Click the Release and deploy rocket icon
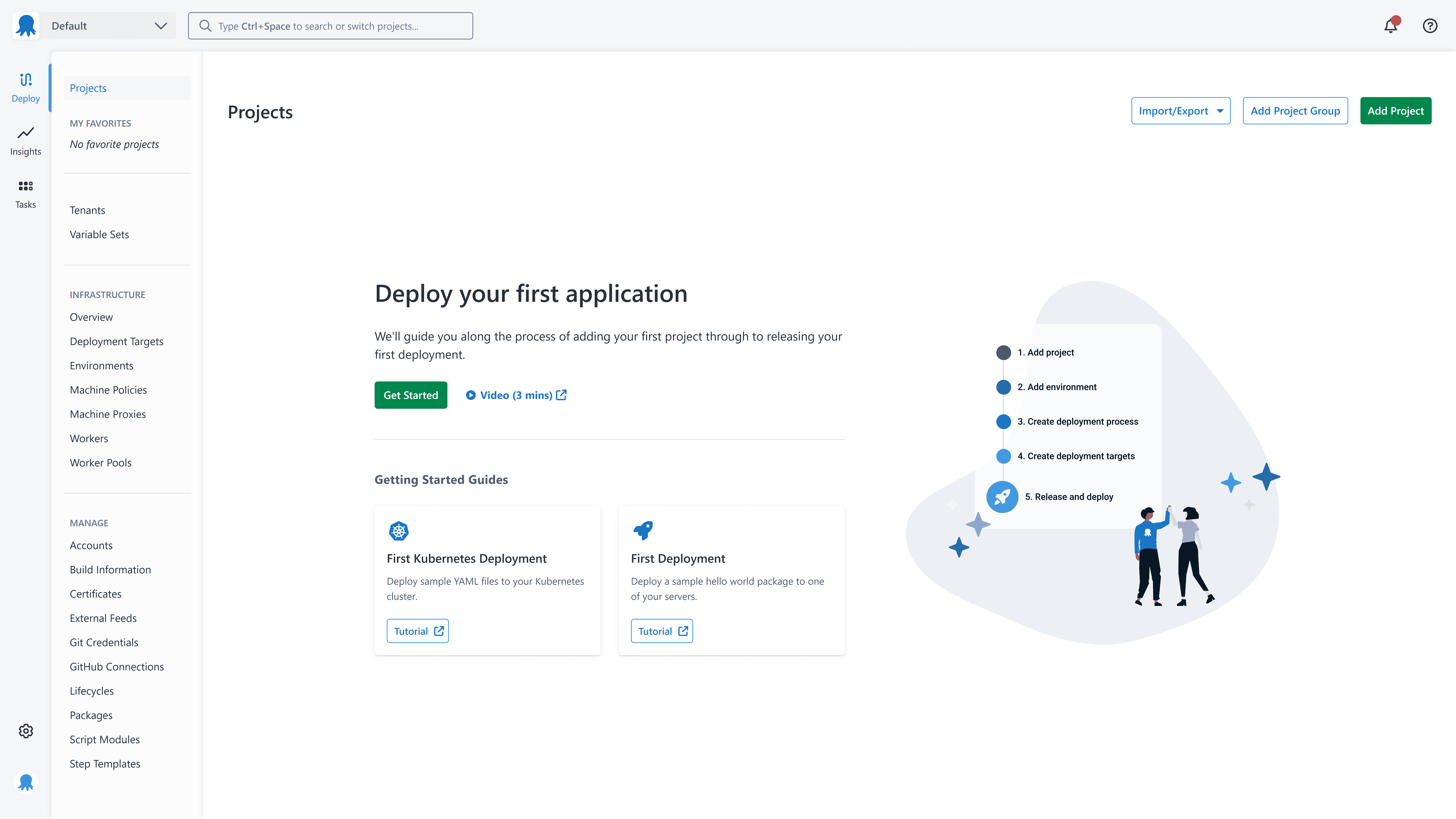 click(x=1002, y=497)
